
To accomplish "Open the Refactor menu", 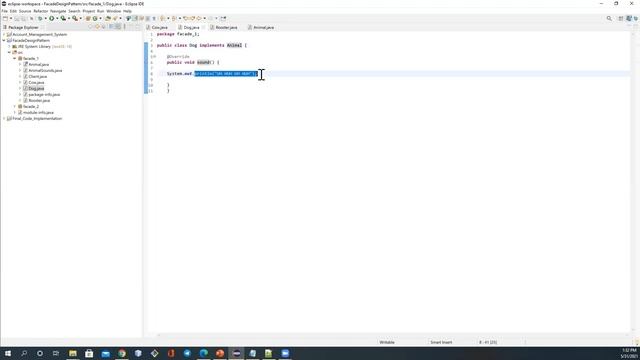I will coord(40,11).
